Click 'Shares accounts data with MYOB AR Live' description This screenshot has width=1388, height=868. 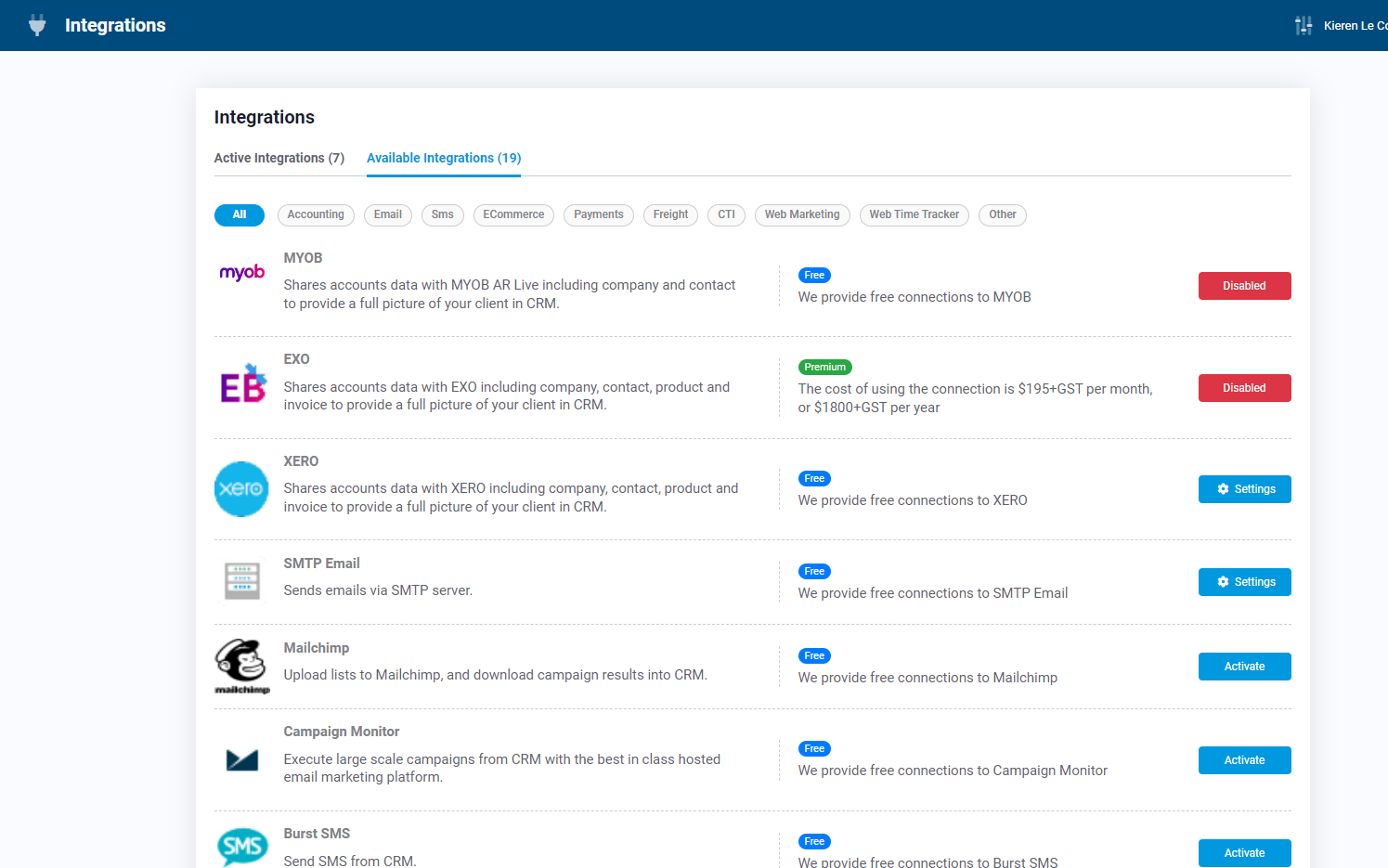tap(510, 294)
